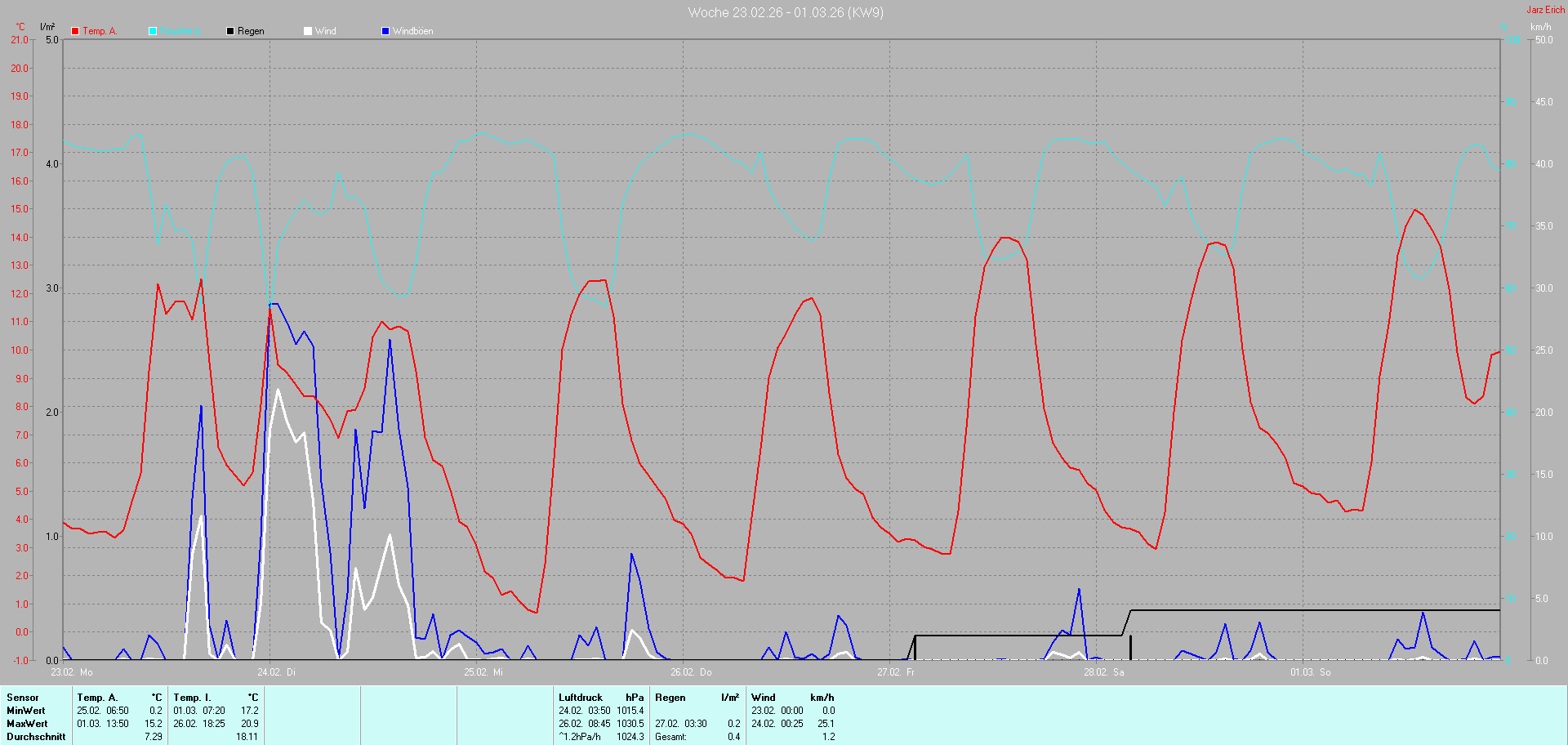Image resolution: width=1568 pixels, height=745 pixels.
Task: Click the black Regen legend square
Action: click(x=230, y=31)
